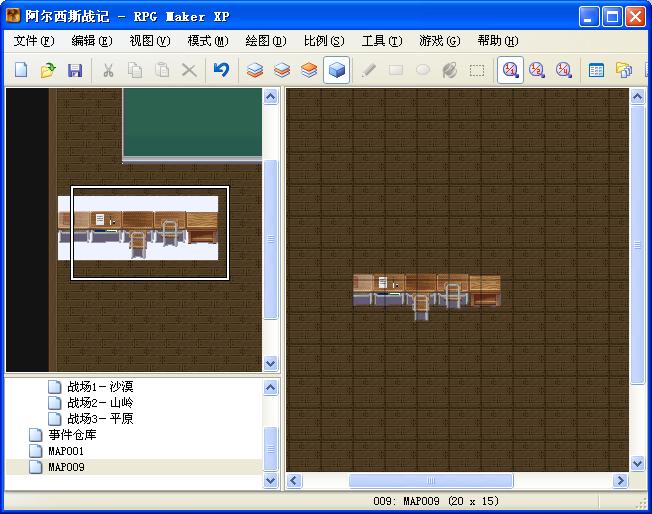Click the Delete X icon
Image resolution: width=652 pixels, height=514 pixels.
click(x=189, y=70)
